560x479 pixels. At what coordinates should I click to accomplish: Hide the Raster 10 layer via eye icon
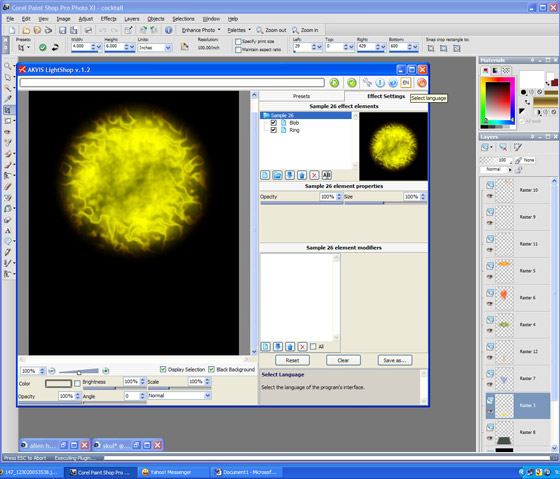coord(490,196)
